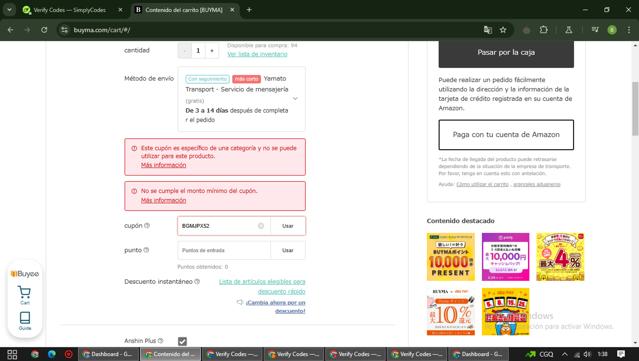639x361 pixels.
Task: Click the page vertical scrollbar thumb
Action: 635,108
